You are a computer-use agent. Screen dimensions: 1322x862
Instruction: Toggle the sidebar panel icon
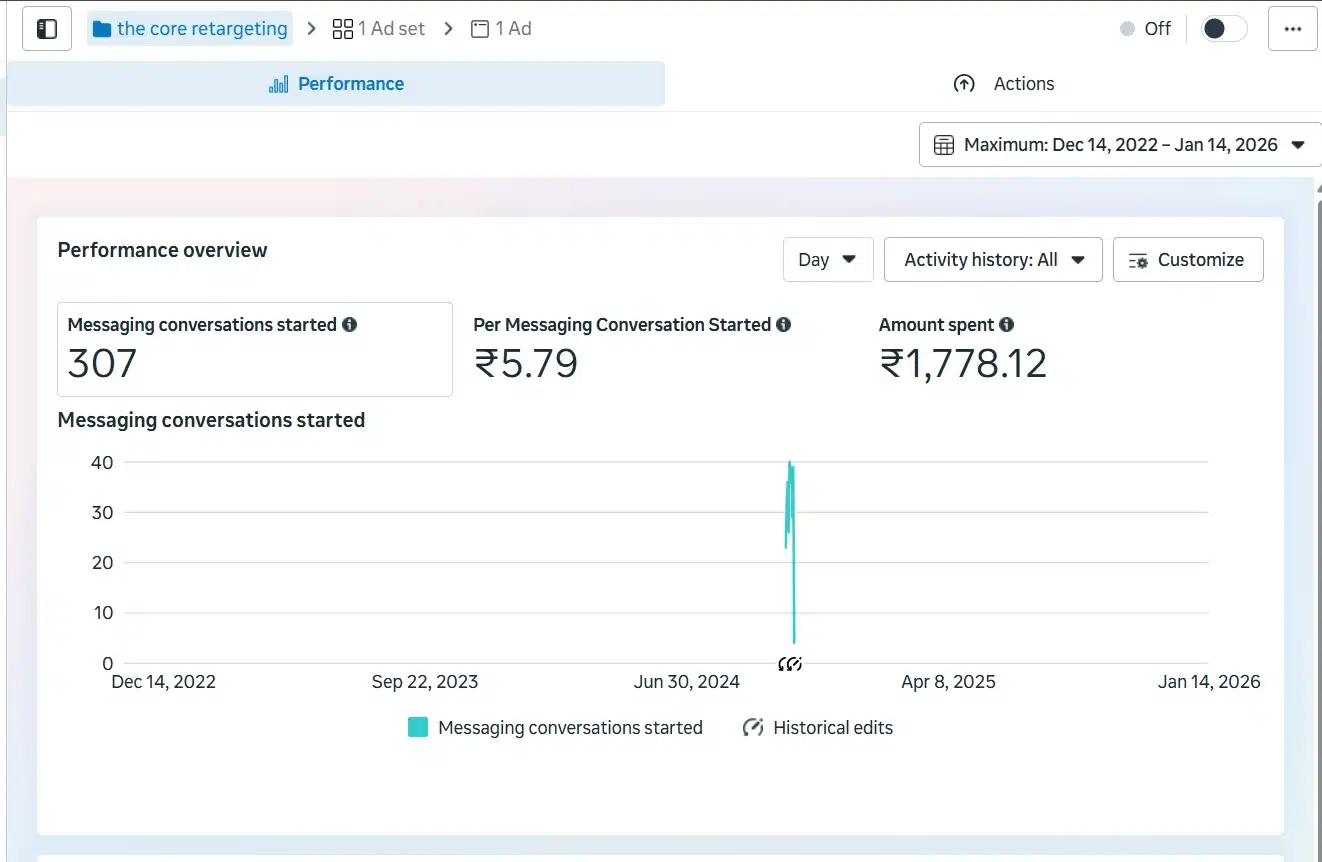(47, 29)
